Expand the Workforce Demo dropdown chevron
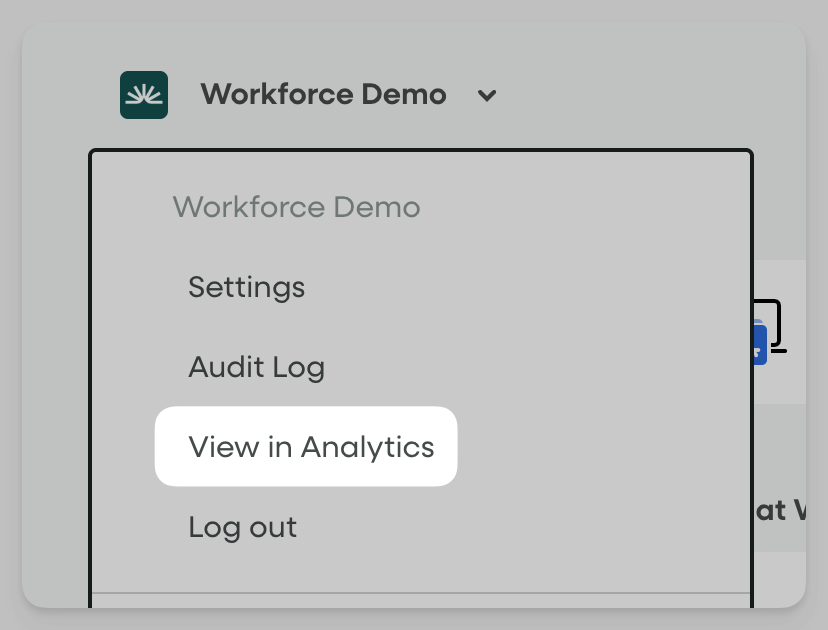Image resolution: width=828 pixels, height=630 pixels. [486, 96]
